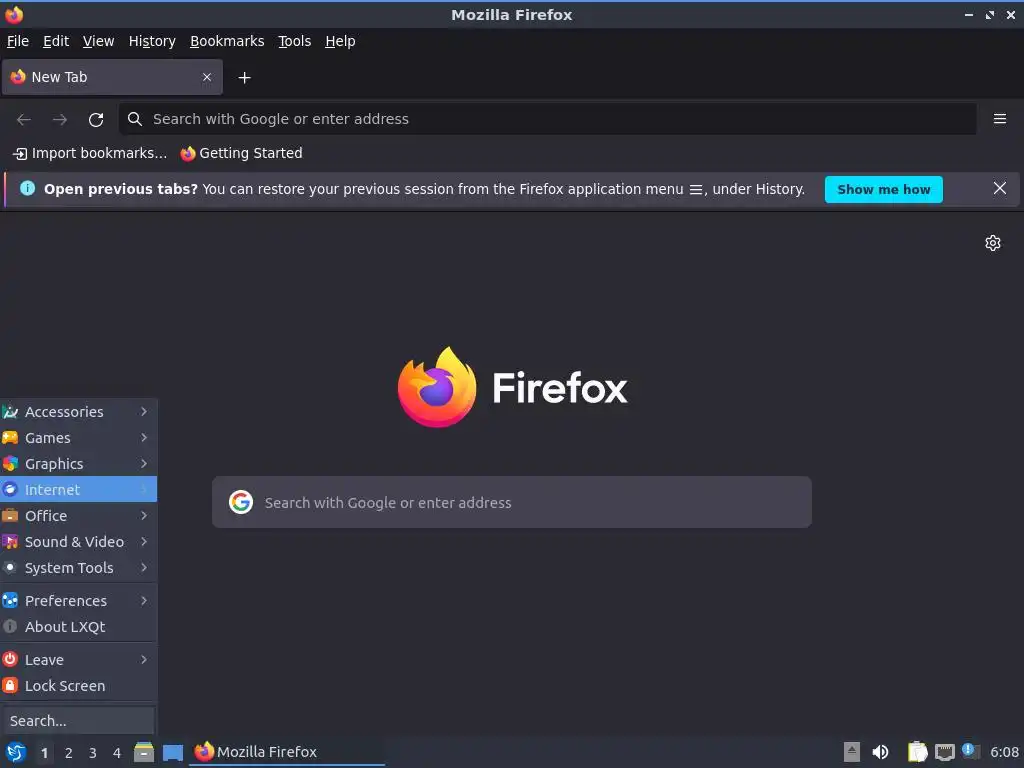
Task: Open the History menu
Action: pos(152,41)
